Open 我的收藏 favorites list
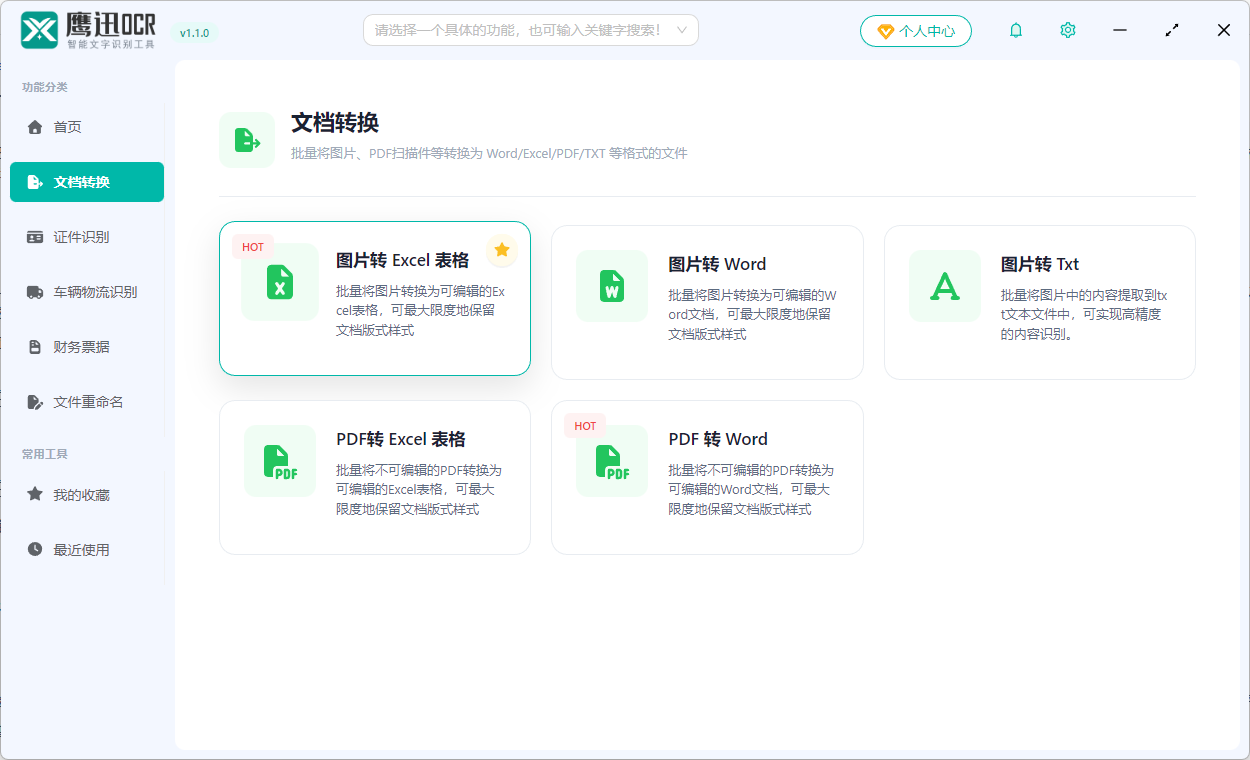This screenshot has height=760, width=1250. point(87,494)
